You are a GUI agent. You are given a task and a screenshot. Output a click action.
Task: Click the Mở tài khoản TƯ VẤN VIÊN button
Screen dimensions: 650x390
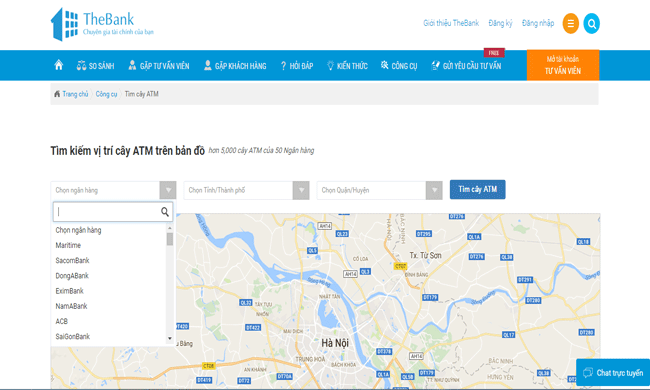tap(563, 65)
